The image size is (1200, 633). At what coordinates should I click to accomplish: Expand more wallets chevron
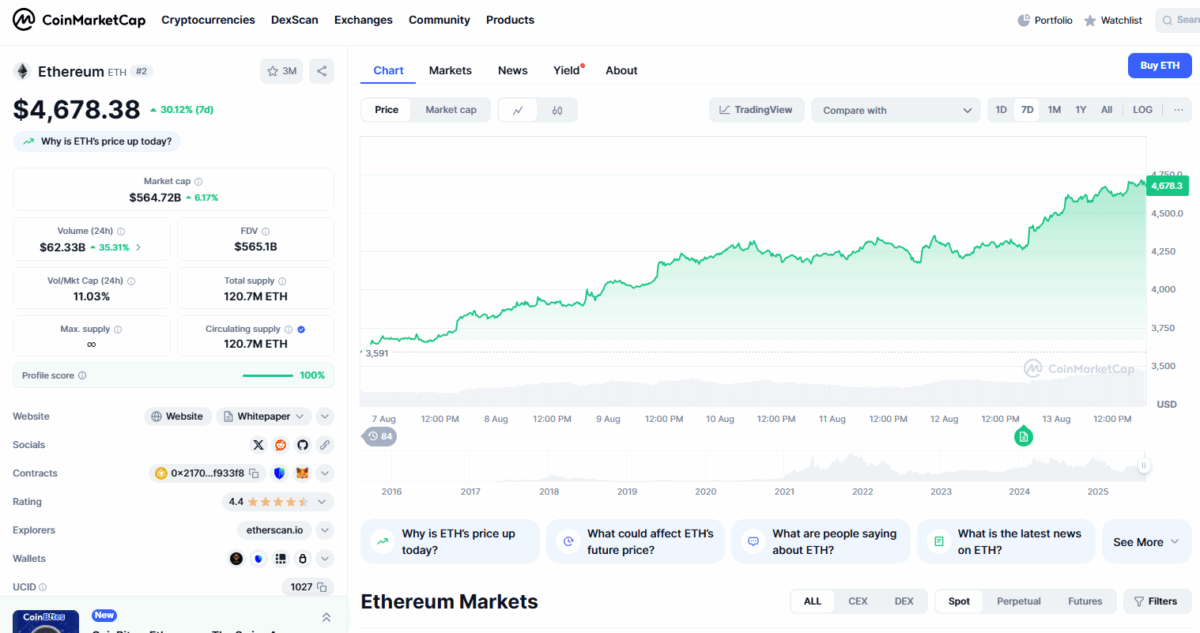pyautogui.click(x=325, y=559)
